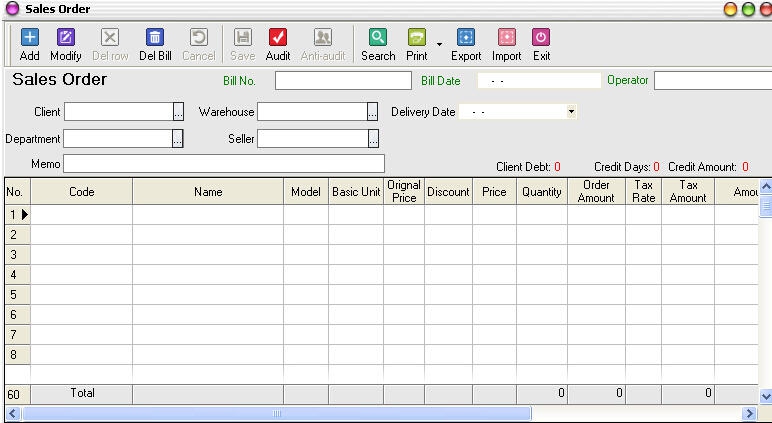Click the Bill No. input field
The image size is (772, 423).
point(343,81)
